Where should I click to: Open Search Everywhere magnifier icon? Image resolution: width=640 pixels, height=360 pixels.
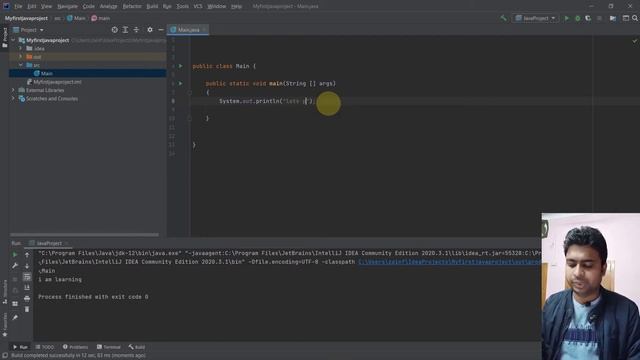(x=635, y=18)
